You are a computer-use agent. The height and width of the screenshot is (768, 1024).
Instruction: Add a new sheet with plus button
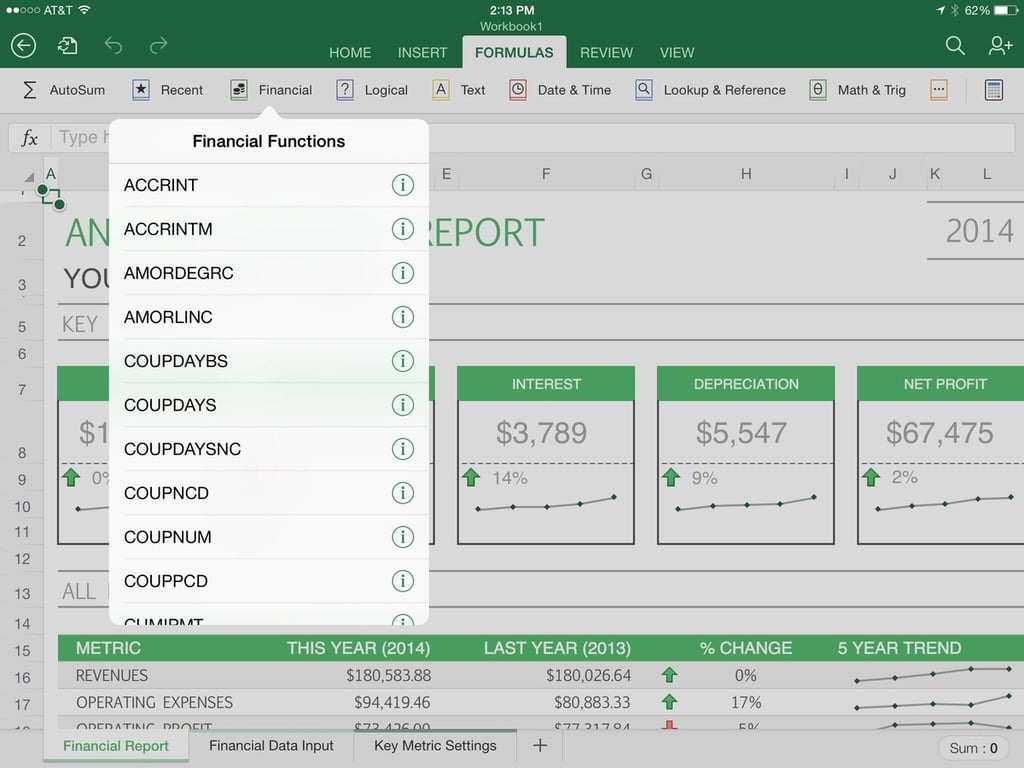coord(539,746)
